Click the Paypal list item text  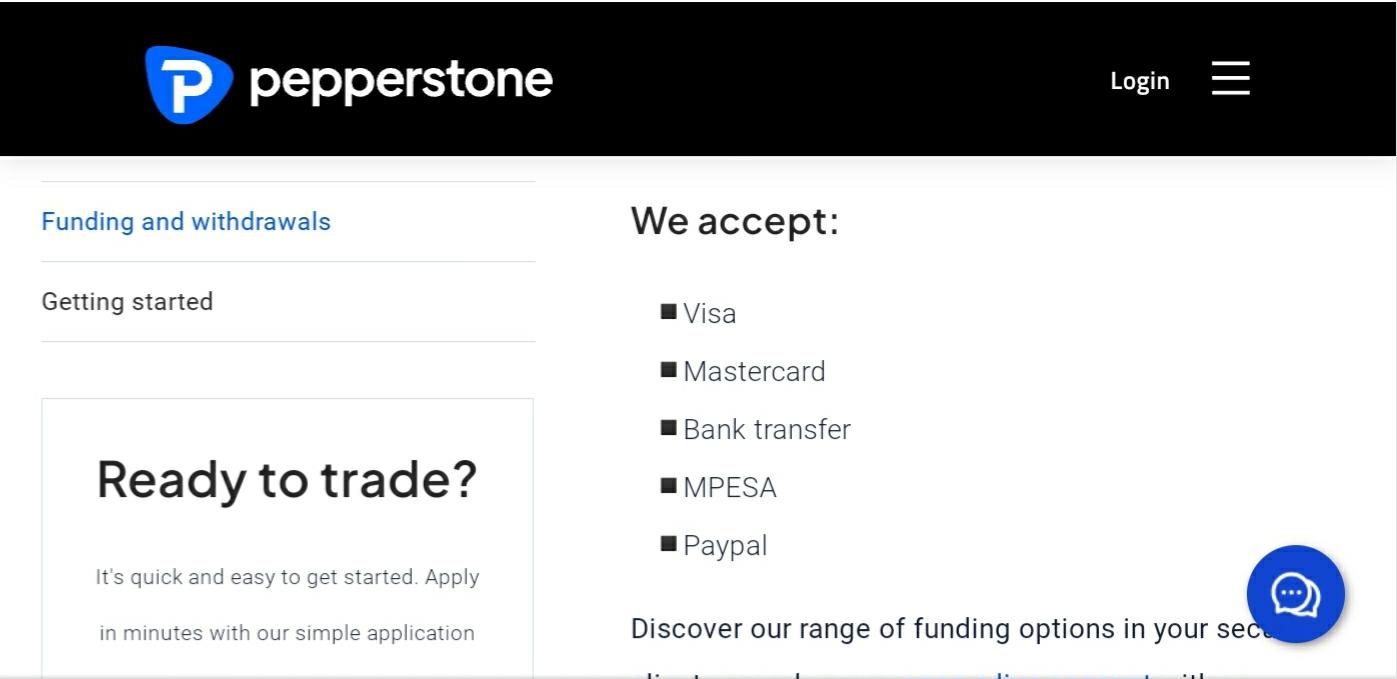click(x=725, y=546)
